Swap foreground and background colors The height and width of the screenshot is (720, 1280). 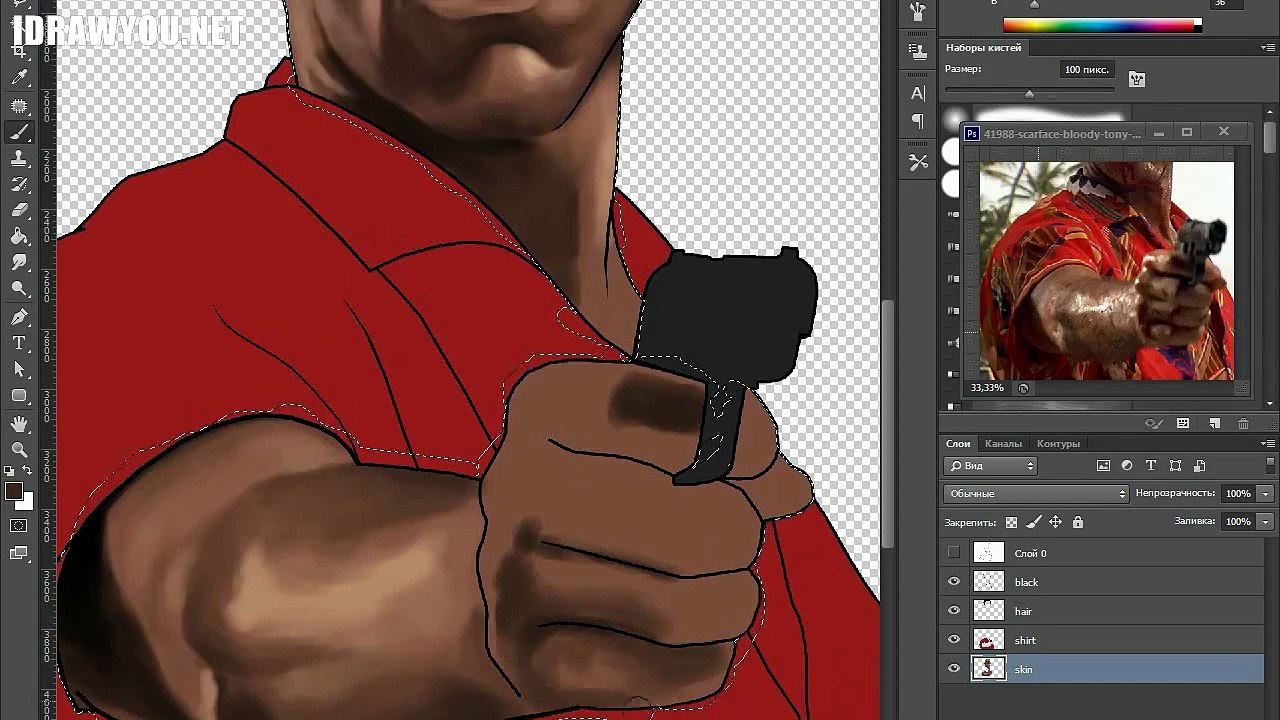pos(27,471)
